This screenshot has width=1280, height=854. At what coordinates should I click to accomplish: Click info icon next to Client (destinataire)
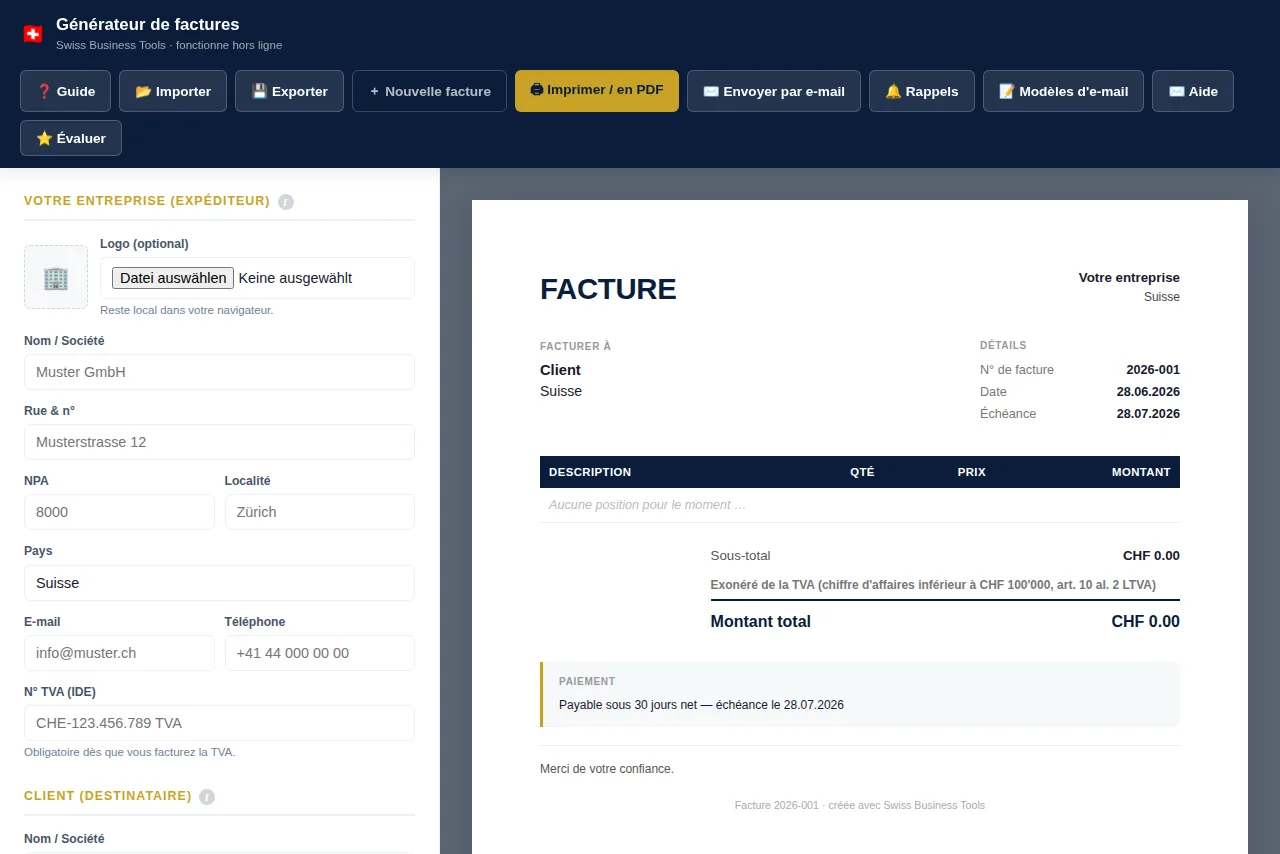pos(207,797)
